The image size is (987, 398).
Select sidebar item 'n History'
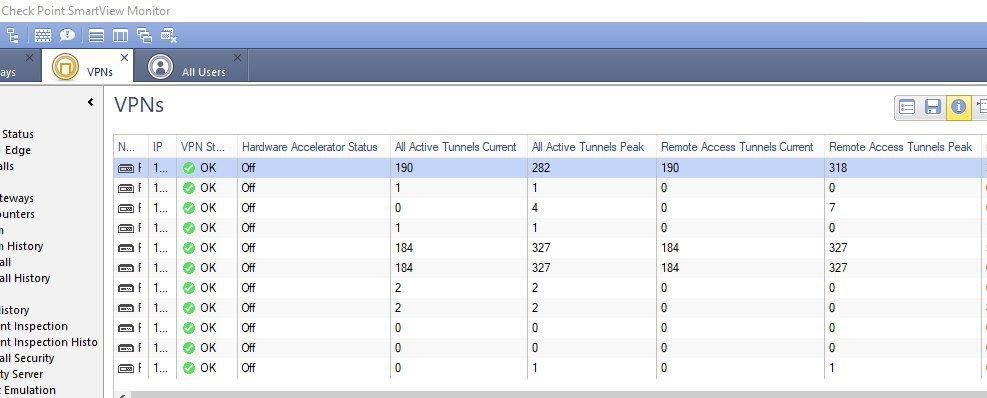[x=21, y=246]
